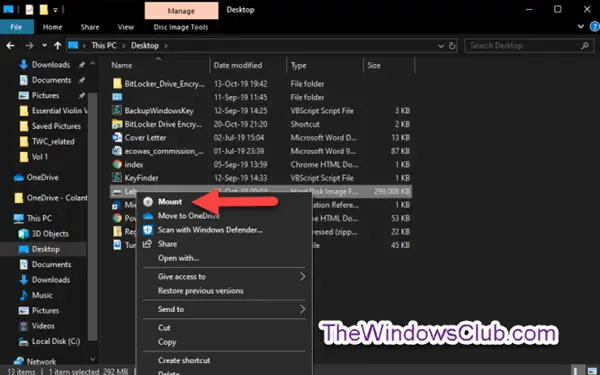The width and height of the screenshot is (600, 375).
Task: Open recent locations dropdown arrow
Action: 44,46
